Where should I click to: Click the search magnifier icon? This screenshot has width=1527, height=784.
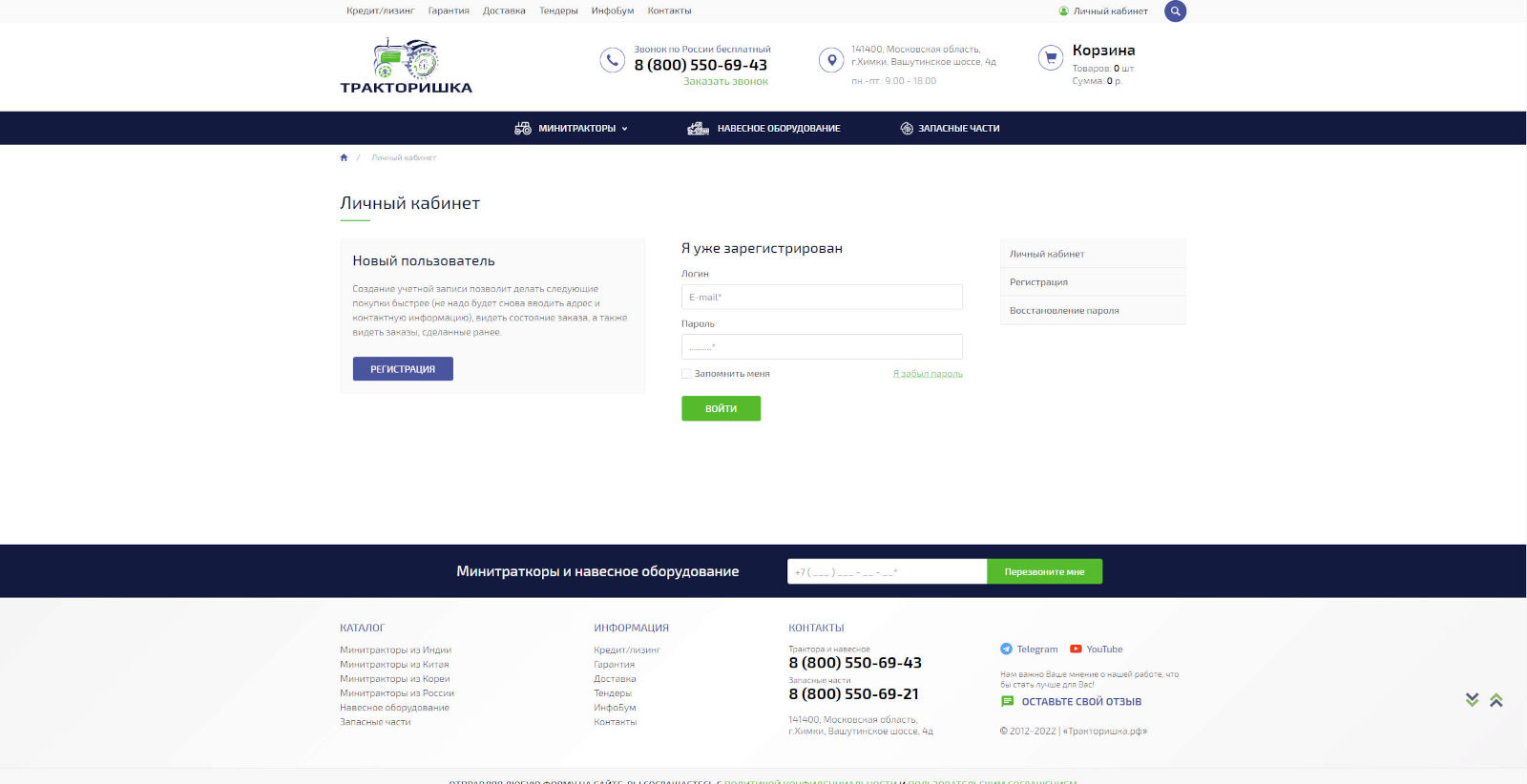pyautogui.click(x=1175, y=11)
